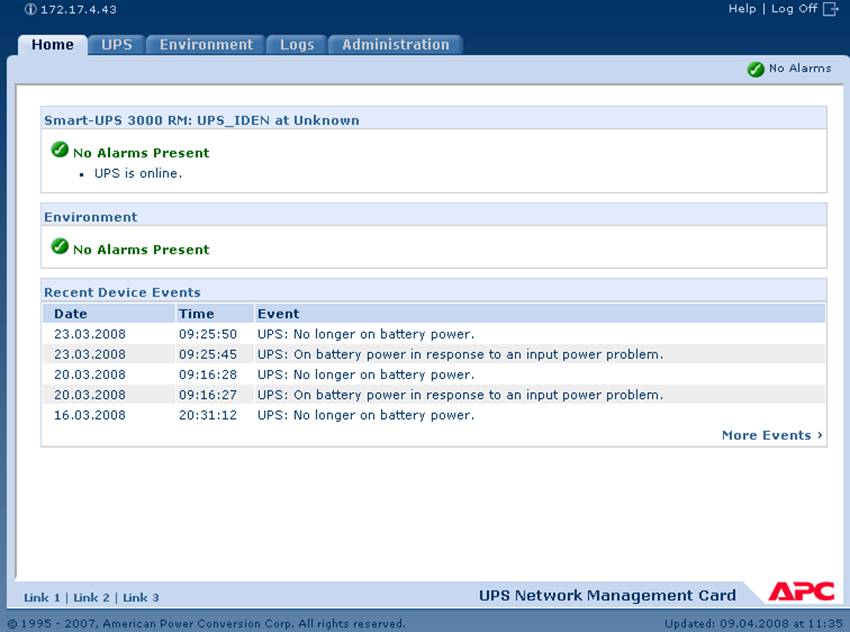This screenshot has height=632, width=850.
Task: Switch to the Home tab
Action: click(x=53, y=44)
